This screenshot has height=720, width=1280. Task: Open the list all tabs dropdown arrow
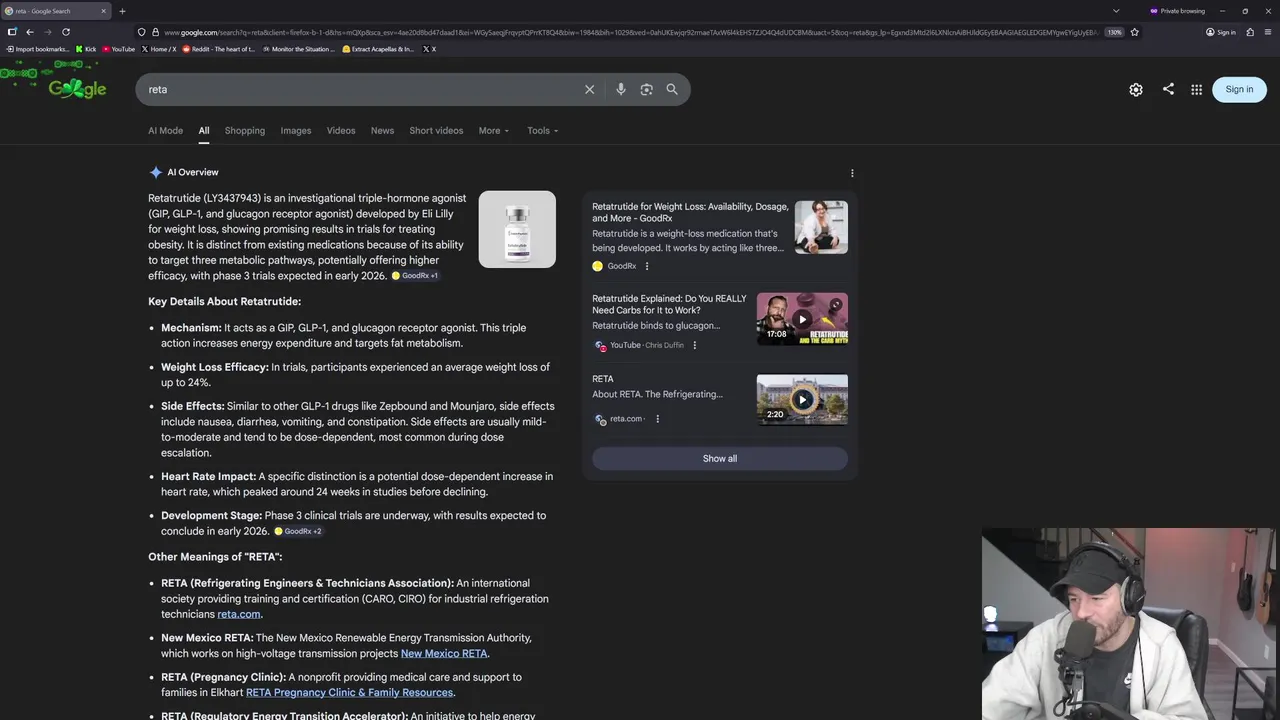pos(1116,11)
